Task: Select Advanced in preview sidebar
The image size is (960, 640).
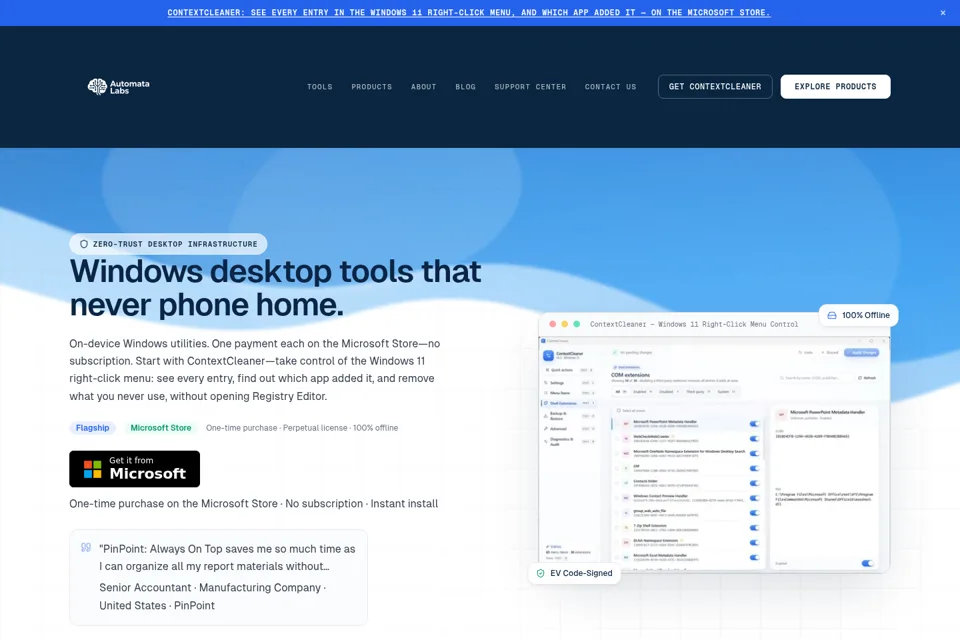Action: (569, 429)
